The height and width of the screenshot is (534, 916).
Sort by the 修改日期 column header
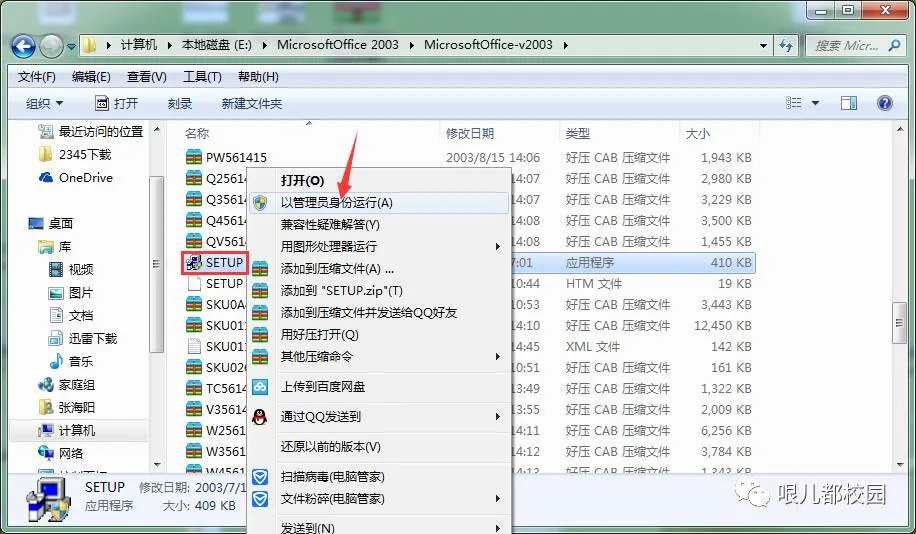click(470, 133)
